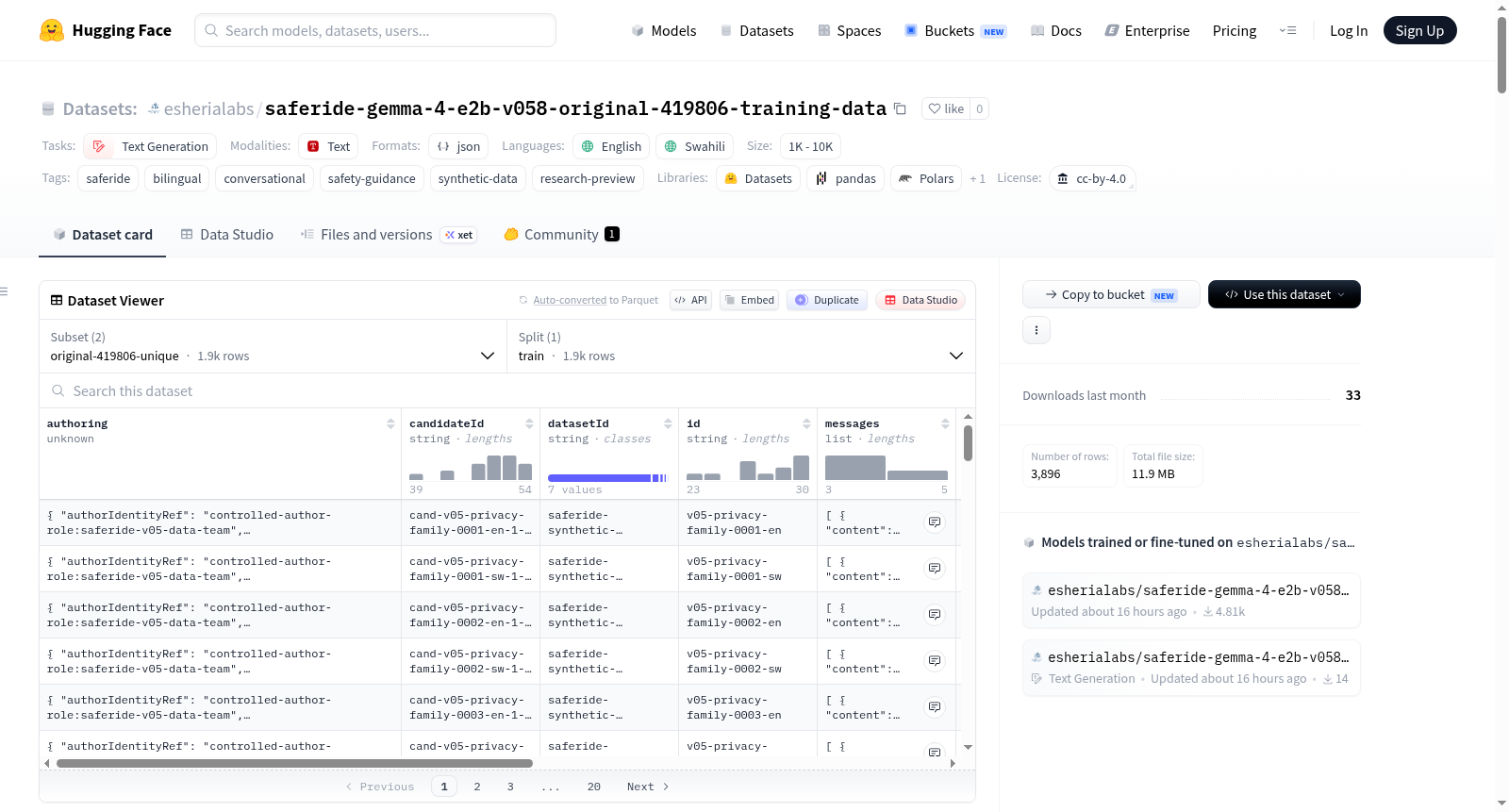Open the cc-by-4.0 license tag
This screenshot has height=812, width=1509.
(x=1092, y=178)
